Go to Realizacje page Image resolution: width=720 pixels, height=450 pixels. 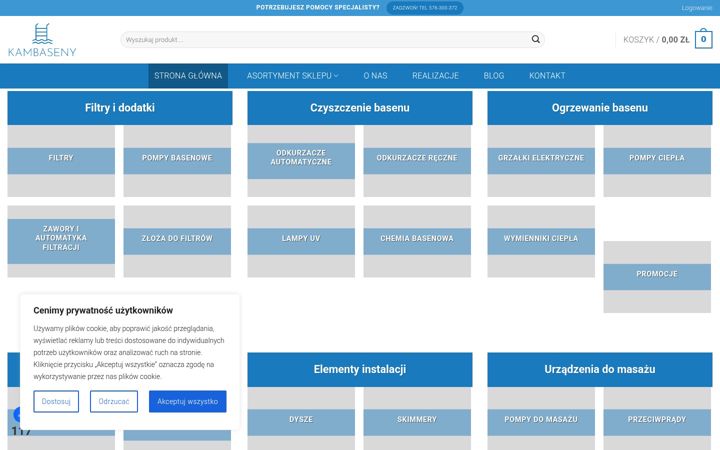(435, 76)
